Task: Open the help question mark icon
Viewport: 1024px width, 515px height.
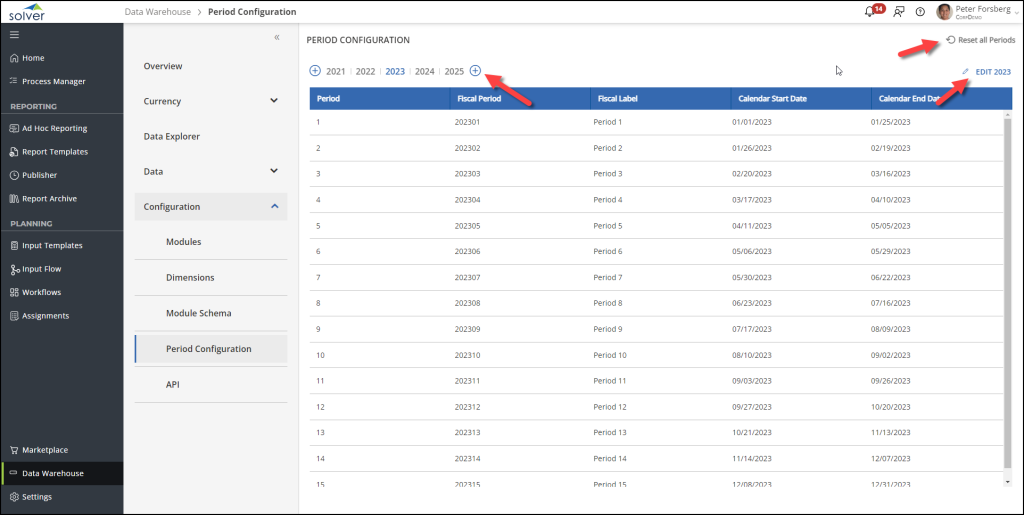Action: tap(920, 12)
